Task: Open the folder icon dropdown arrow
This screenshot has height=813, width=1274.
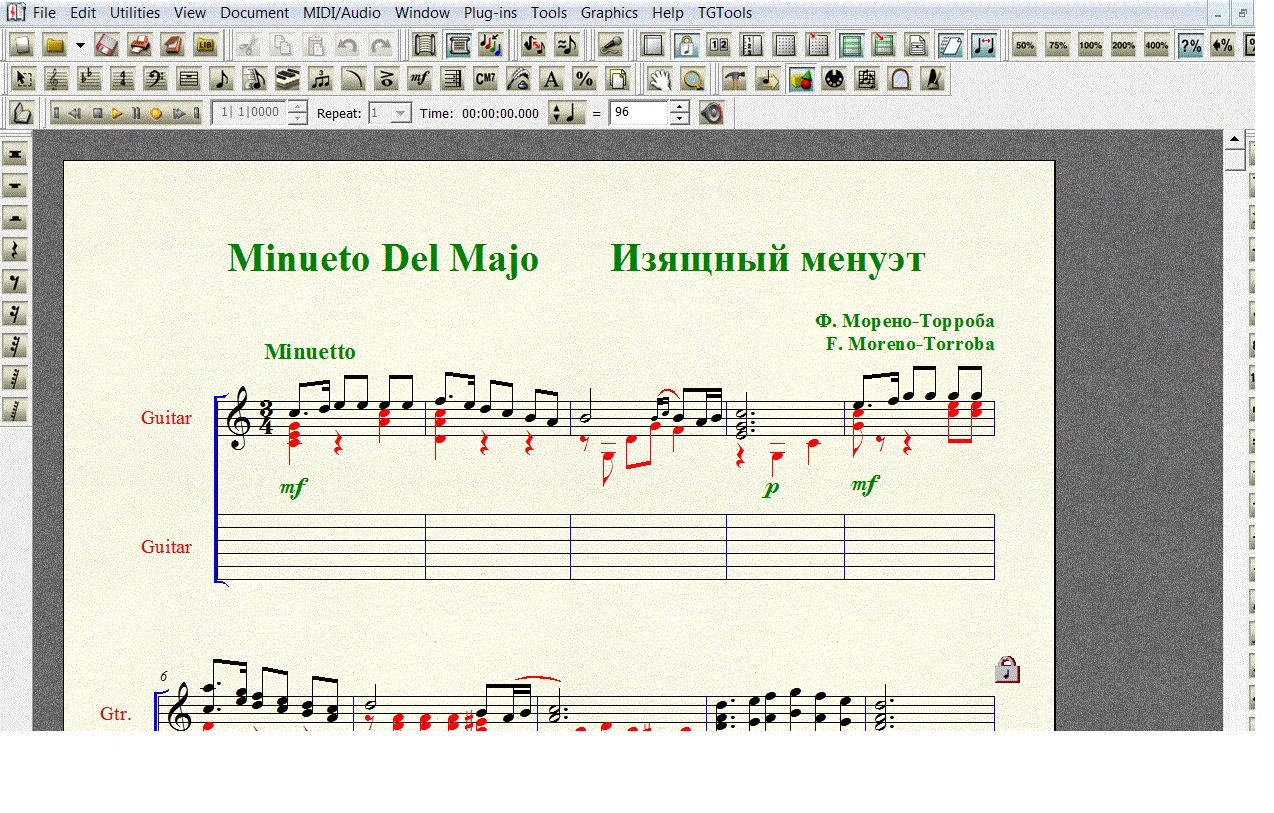Action: click(80, 45)
